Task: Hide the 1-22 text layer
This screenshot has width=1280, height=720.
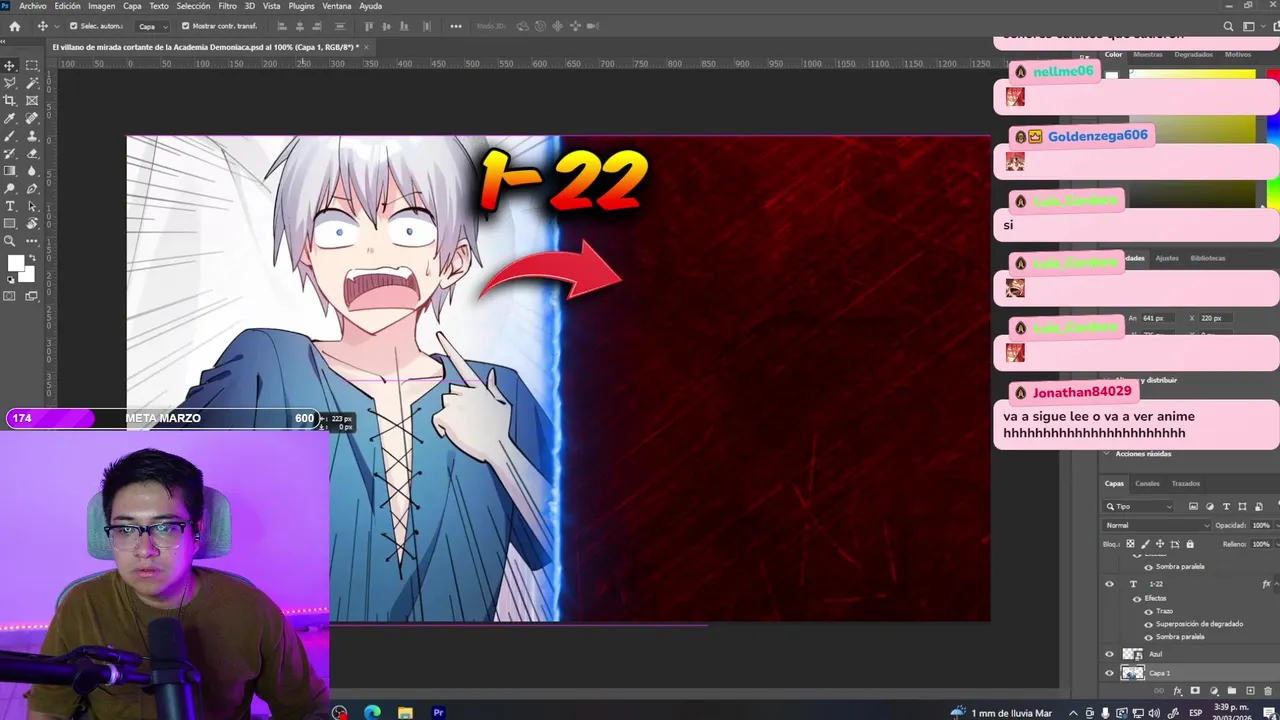Action: [1109, 584]
